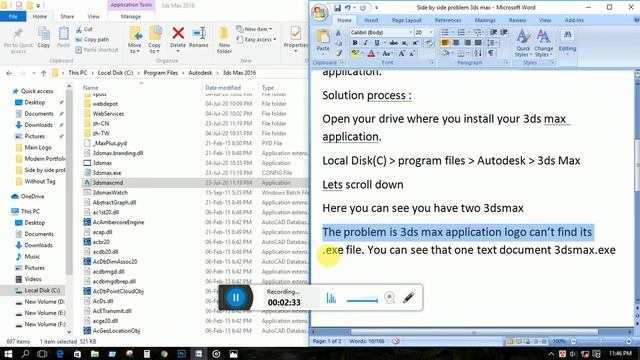
Task: Click Program Files in address breadcrumb
Action: pos(160,73)
